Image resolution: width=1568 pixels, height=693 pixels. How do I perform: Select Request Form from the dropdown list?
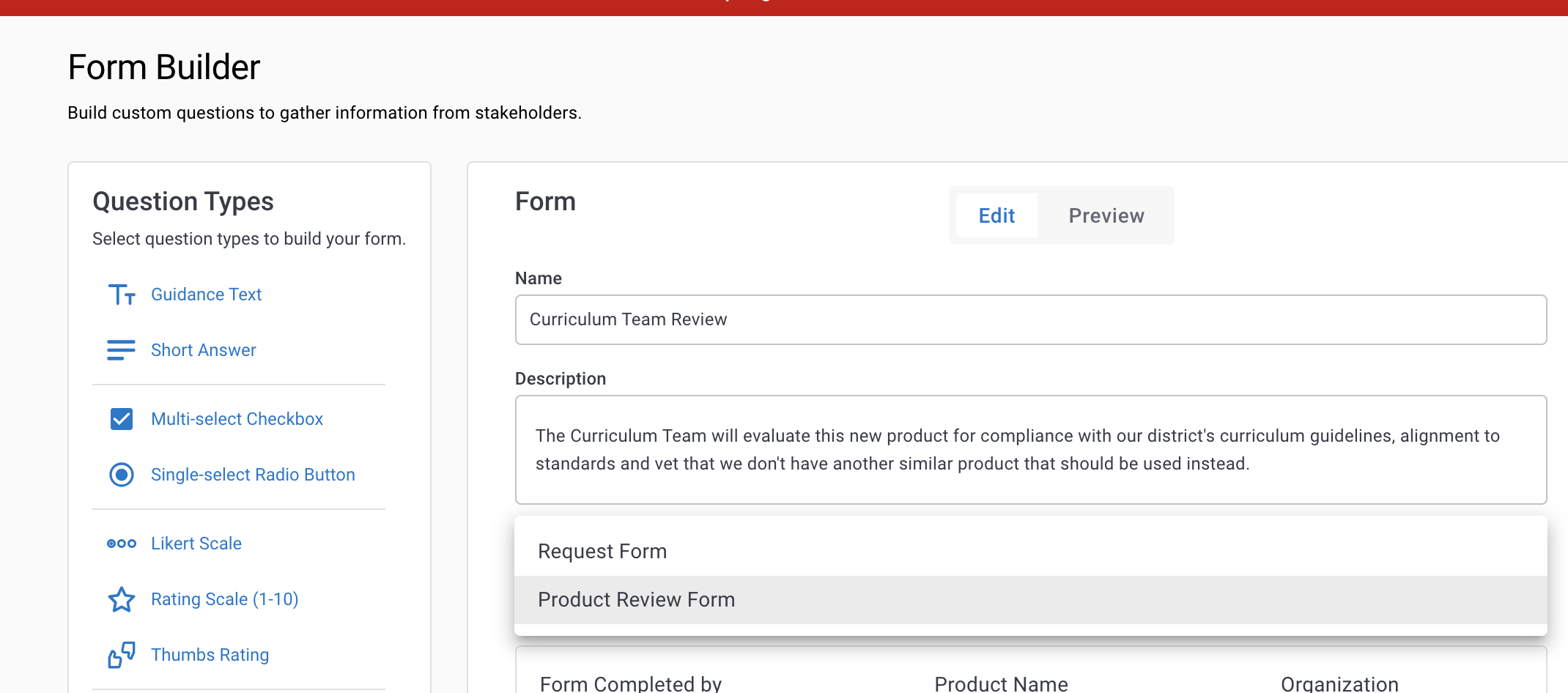[x=602, y=551]
